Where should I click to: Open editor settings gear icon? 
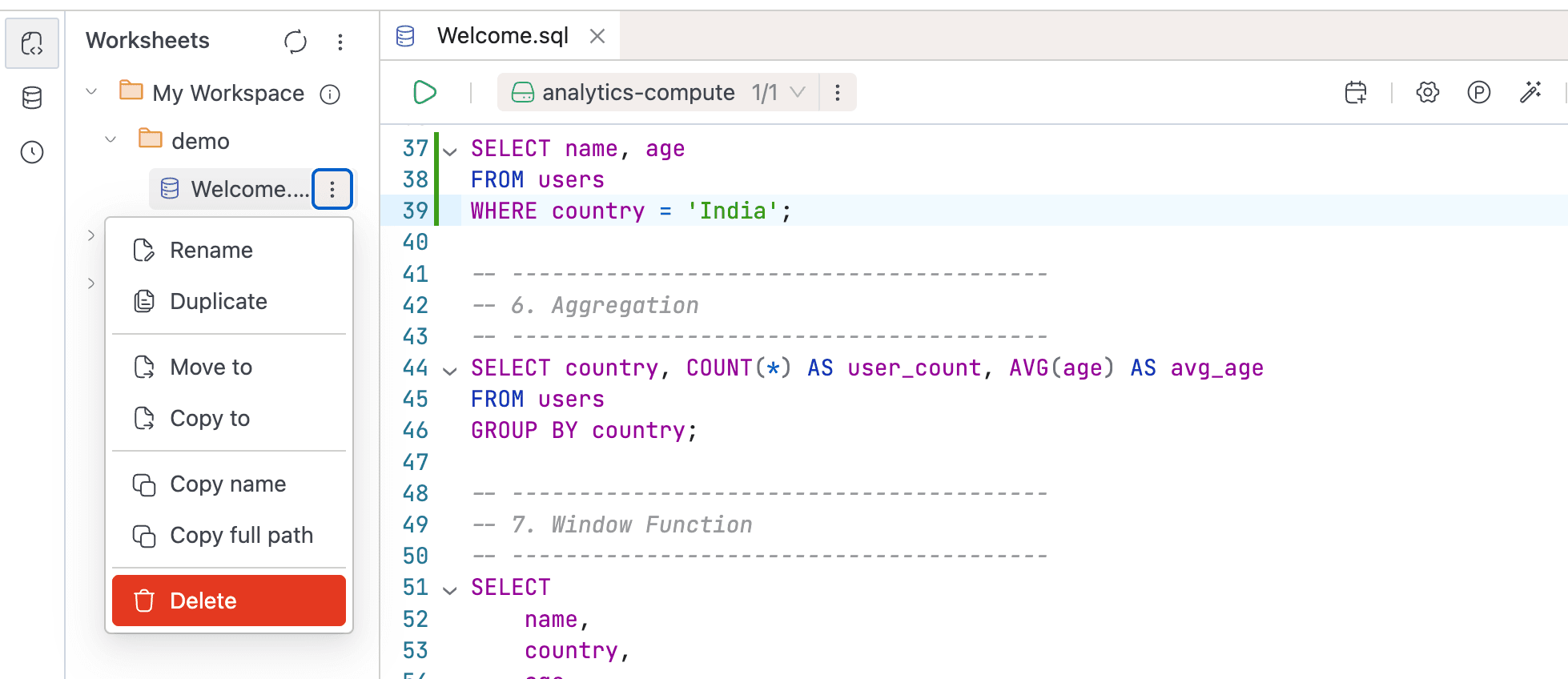click(x=1427, y=93)
